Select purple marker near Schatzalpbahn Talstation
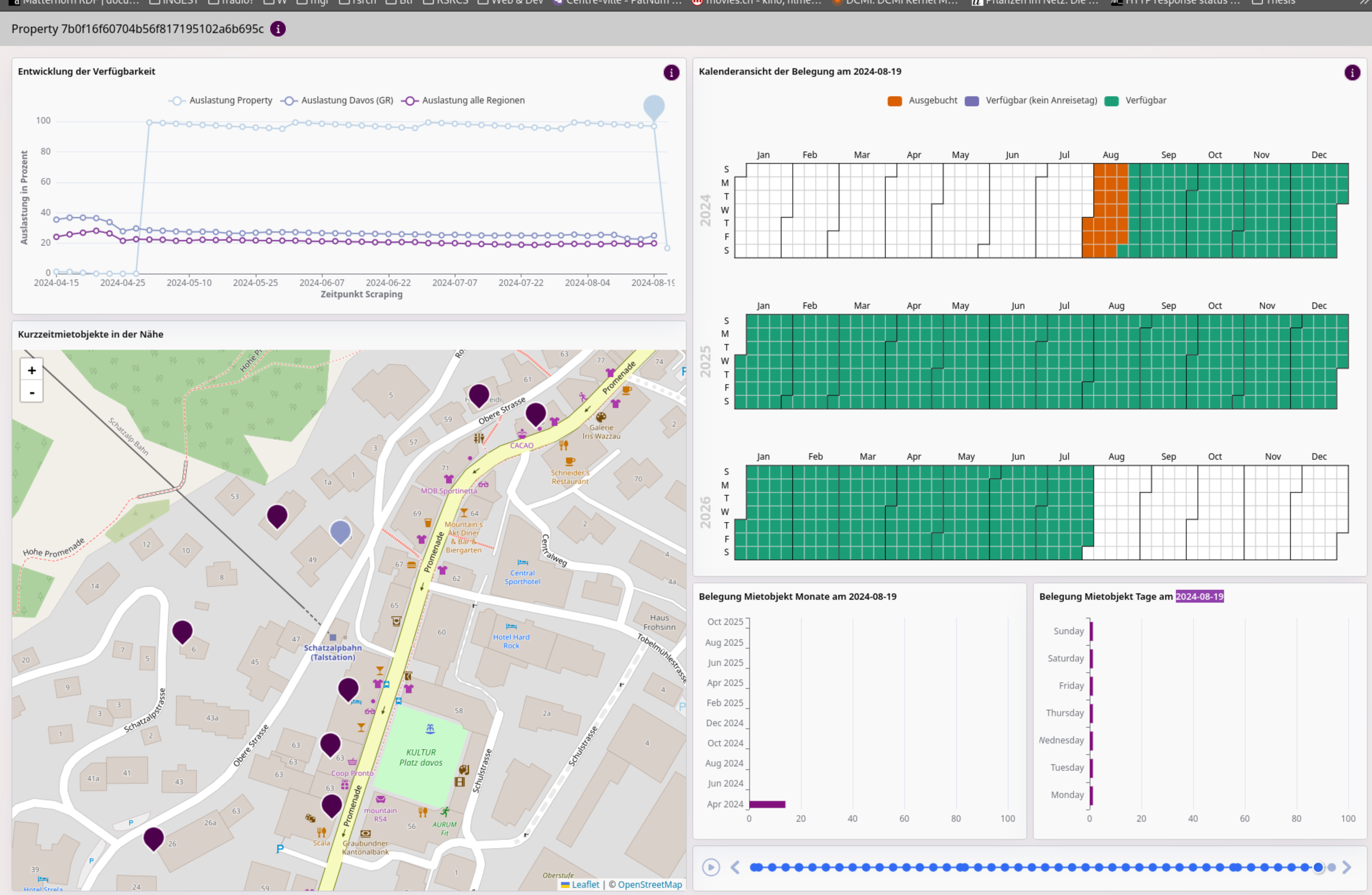1372x895 pixels. pos(348,688)
